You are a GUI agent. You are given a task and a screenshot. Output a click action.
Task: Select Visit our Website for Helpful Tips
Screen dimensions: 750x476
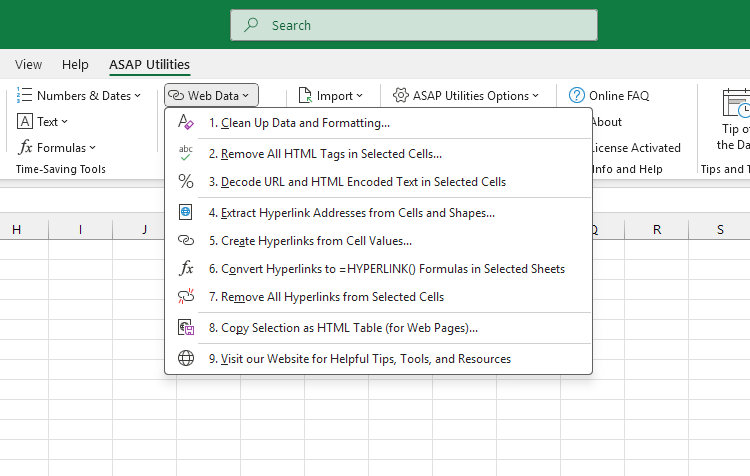pos(359,359)
